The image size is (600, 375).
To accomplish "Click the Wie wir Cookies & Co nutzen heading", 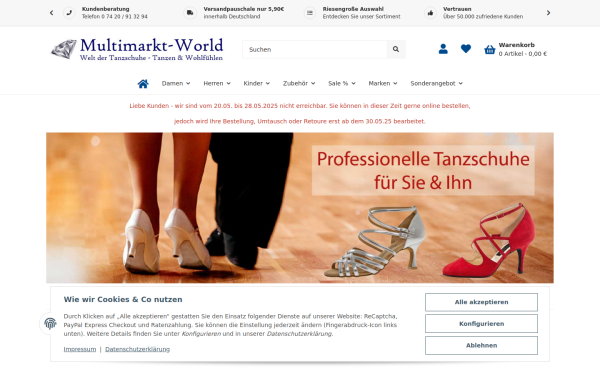I will tap(123, 300).
